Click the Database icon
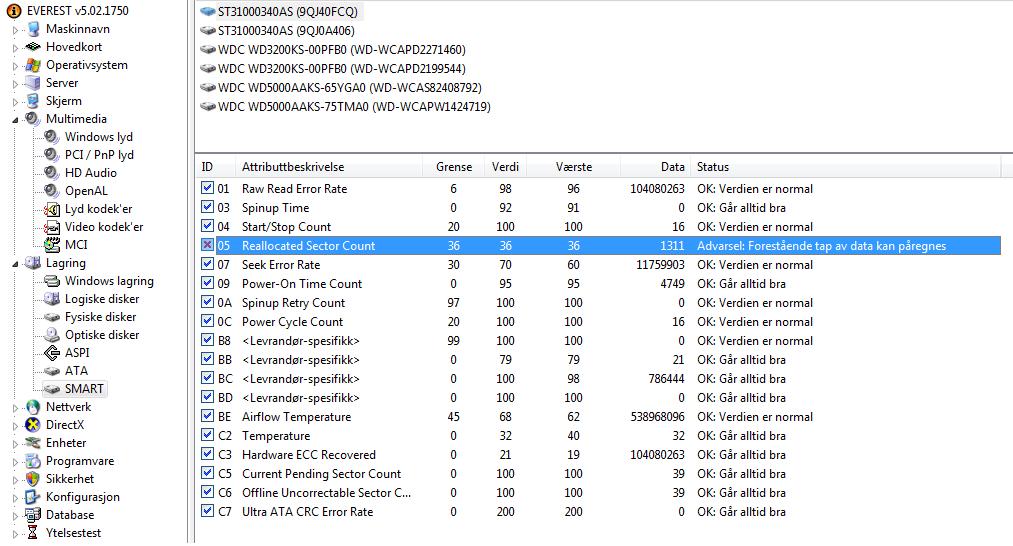 [x=32, y=515]
